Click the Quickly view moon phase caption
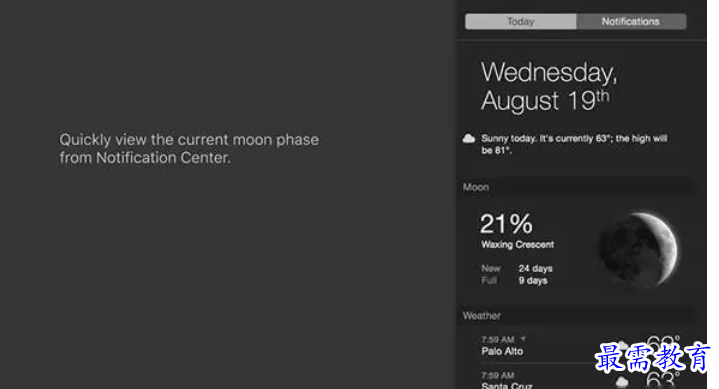Screen dimensions: 719x389 pos(189,149)
